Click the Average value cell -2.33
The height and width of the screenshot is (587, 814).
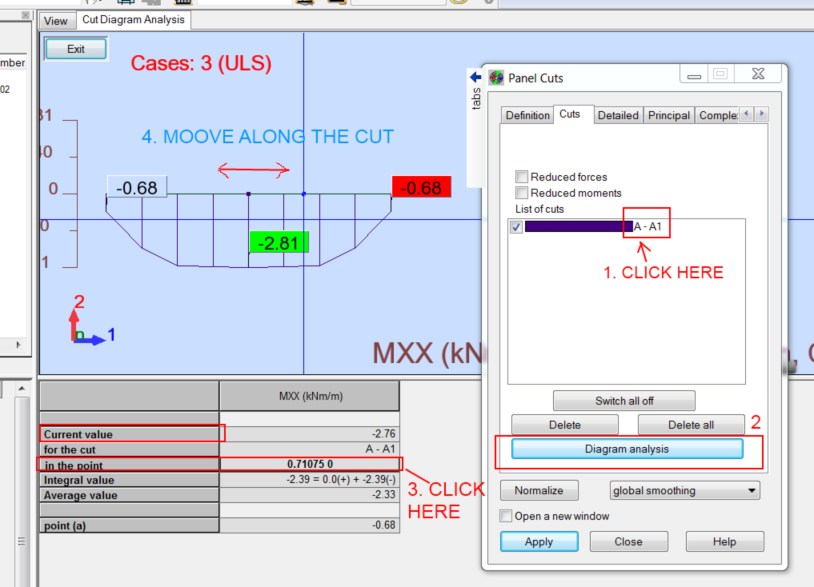pyautogui.click(x=310, y=494)
